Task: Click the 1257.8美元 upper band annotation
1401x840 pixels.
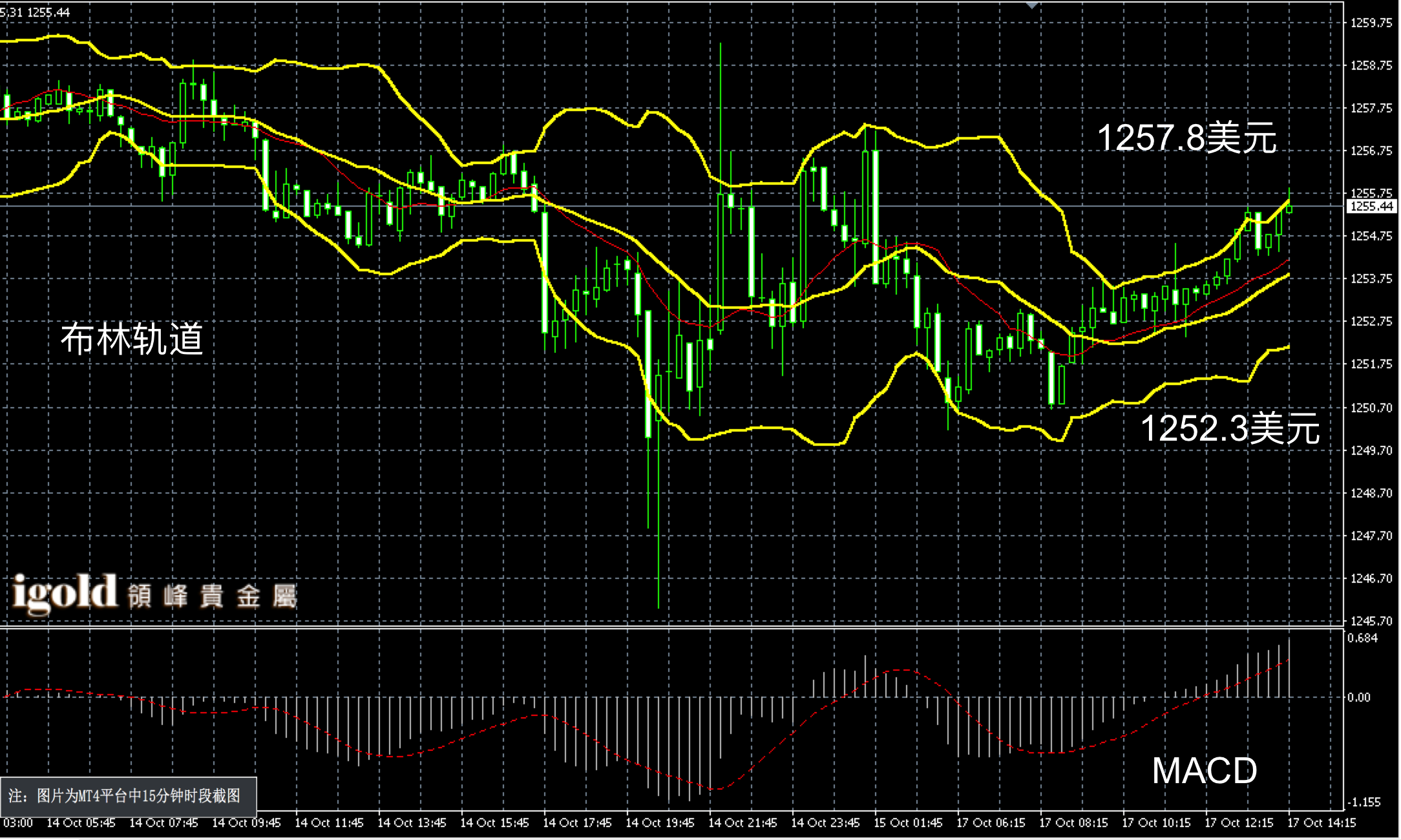Action: point(1186,138)
